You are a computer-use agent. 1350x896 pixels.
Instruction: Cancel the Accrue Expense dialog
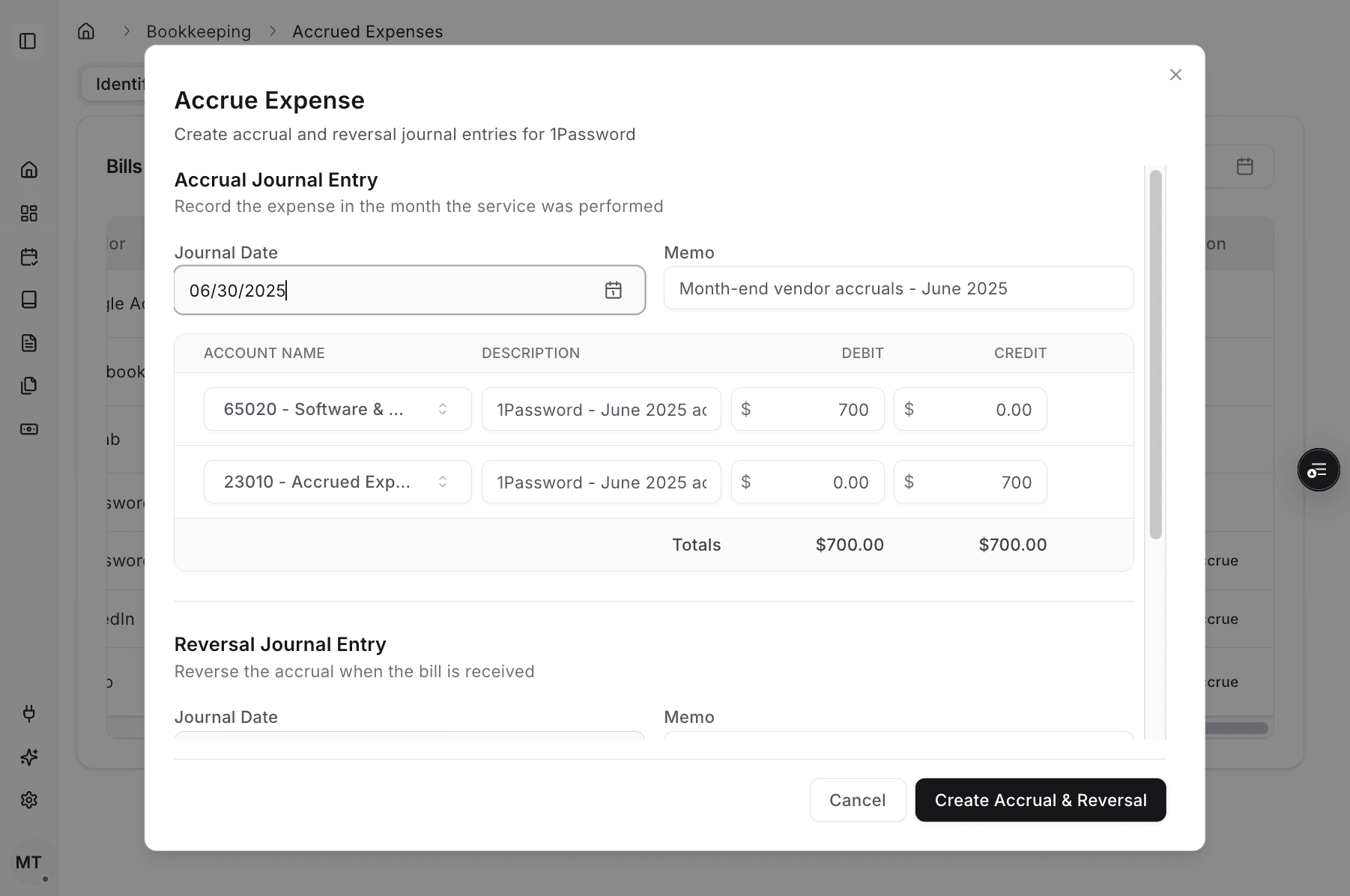(857, 799)
